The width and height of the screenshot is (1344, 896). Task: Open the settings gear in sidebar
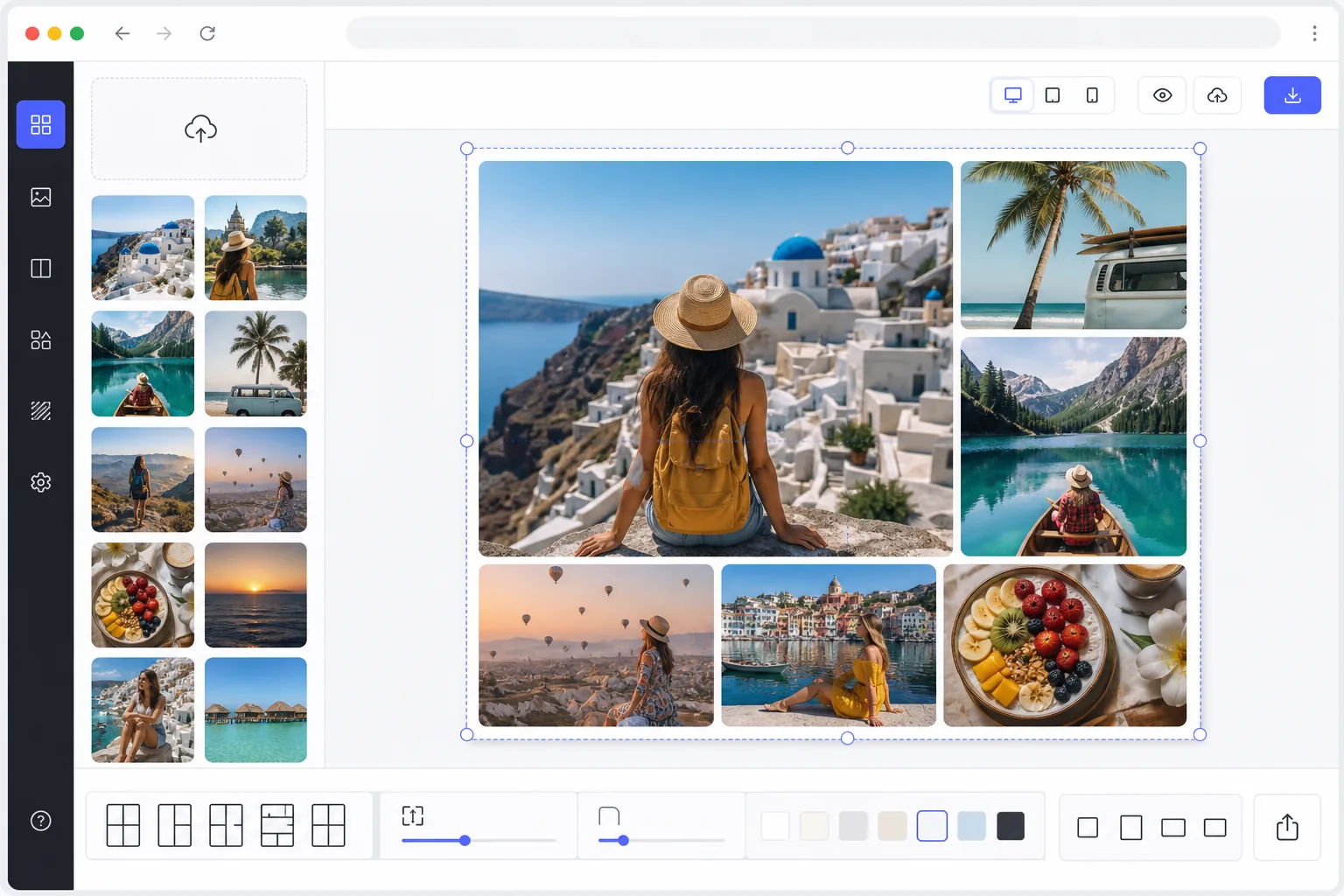click(x=40, y=482)
